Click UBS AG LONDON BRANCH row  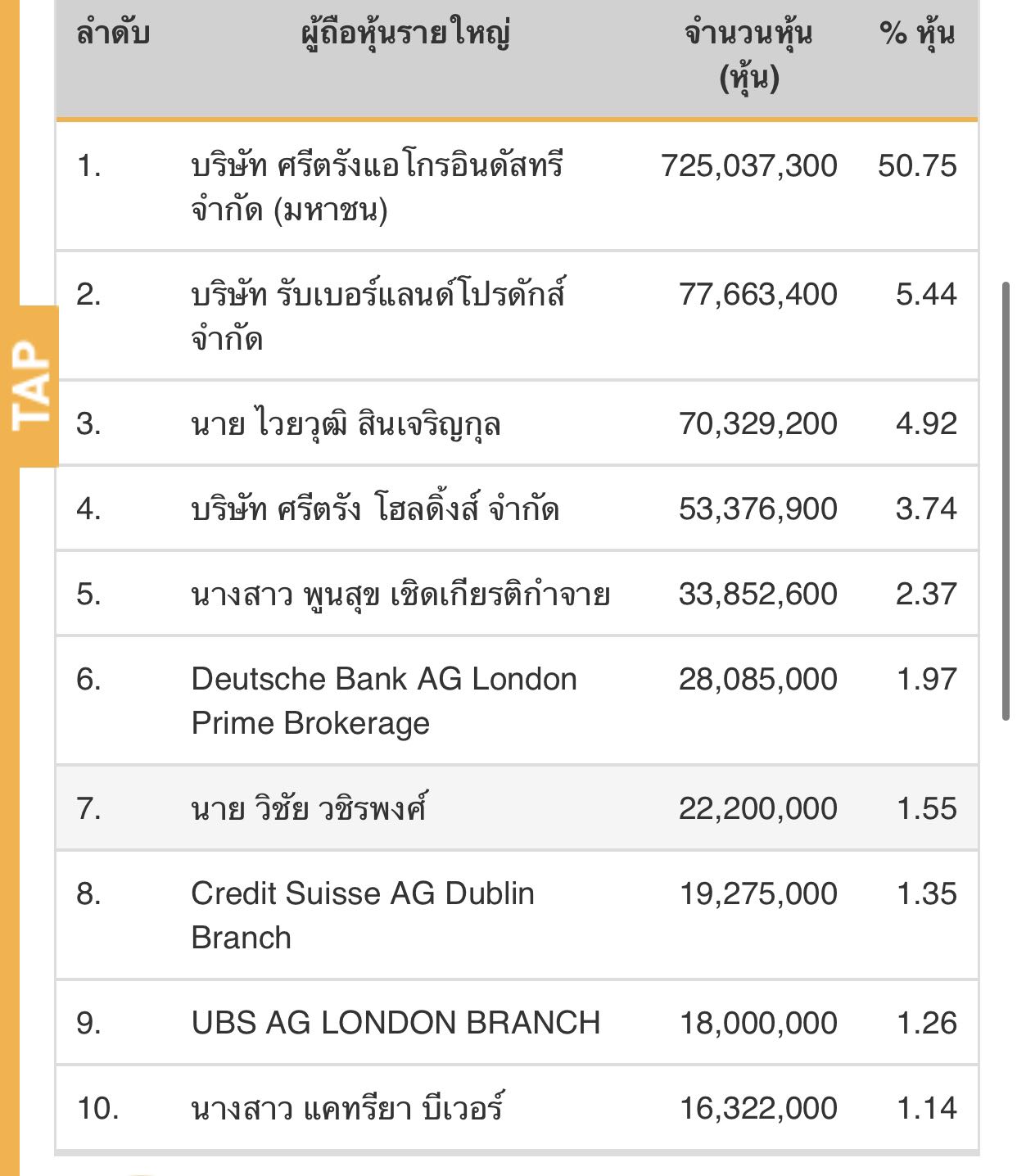517,1024
